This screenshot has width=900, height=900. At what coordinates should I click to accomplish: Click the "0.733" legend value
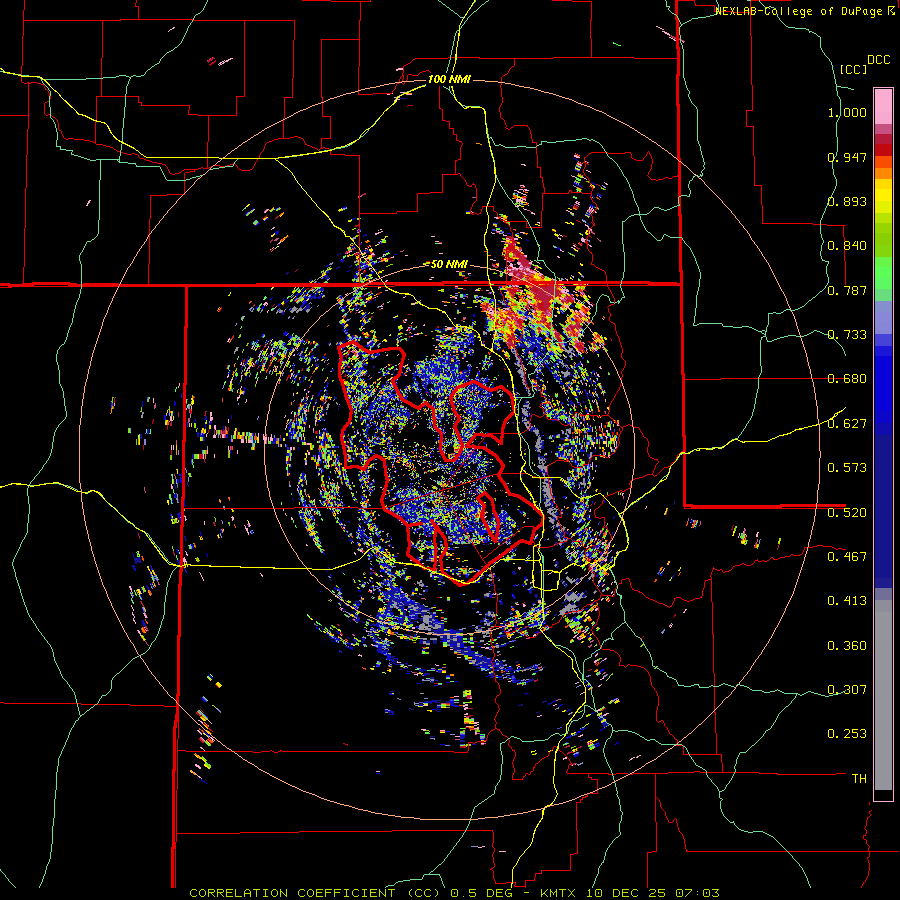point(847,335)
